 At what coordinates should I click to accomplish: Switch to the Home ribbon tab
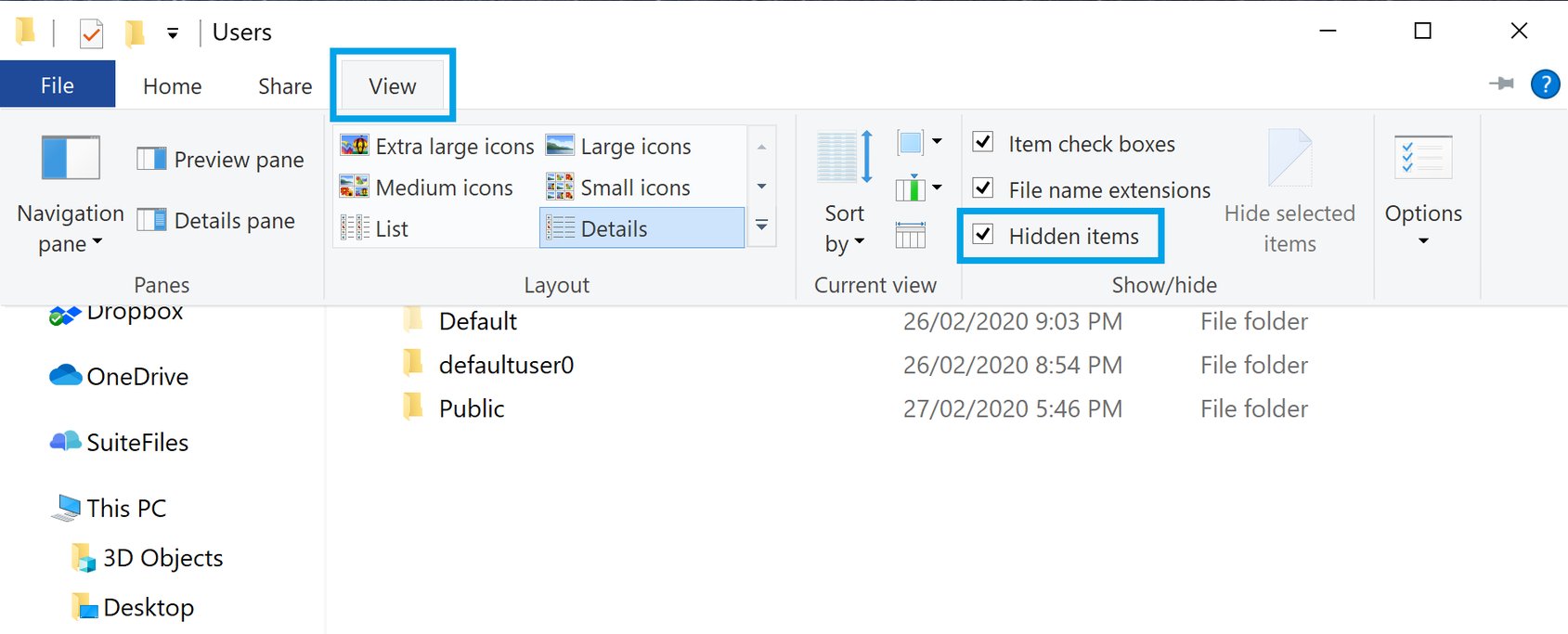(x=172, y=86)
